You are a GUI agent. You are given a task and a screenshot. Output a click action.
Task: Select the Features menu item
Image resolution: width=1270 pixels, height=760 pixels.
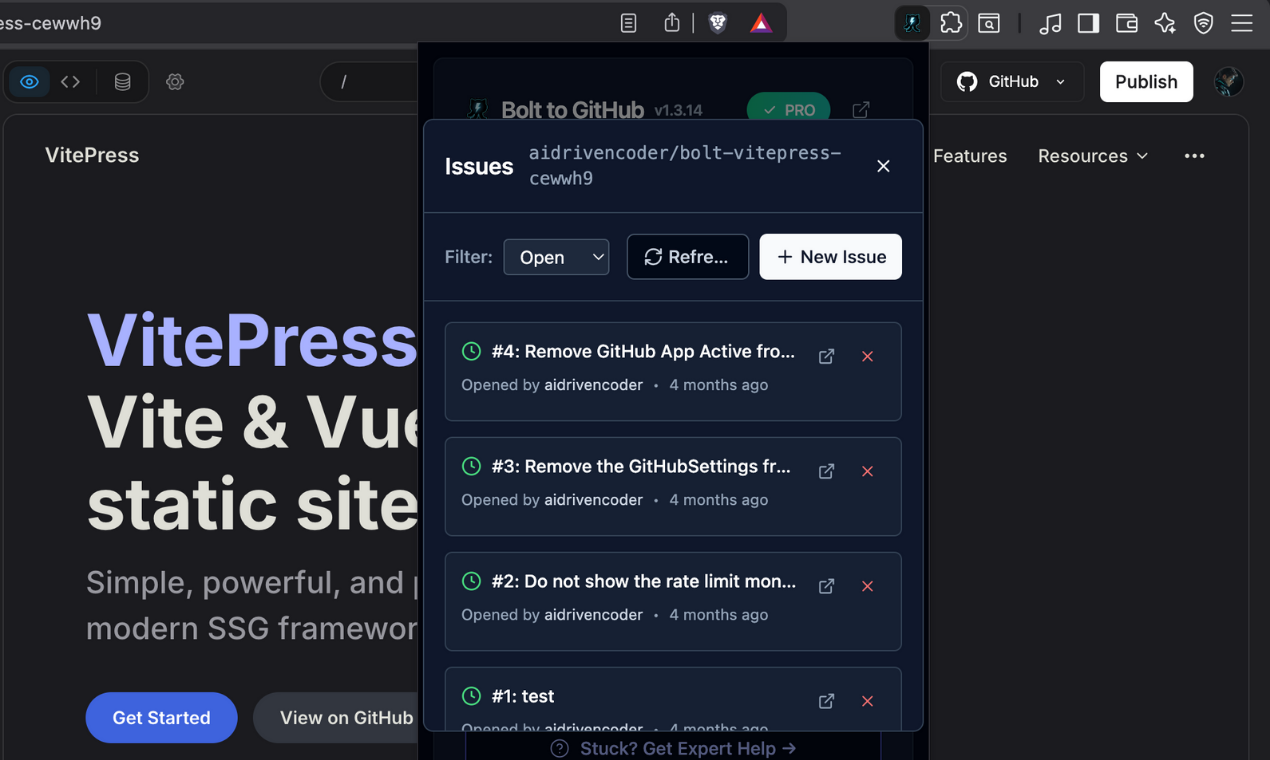pyautogui.click(x=969, y=156)
